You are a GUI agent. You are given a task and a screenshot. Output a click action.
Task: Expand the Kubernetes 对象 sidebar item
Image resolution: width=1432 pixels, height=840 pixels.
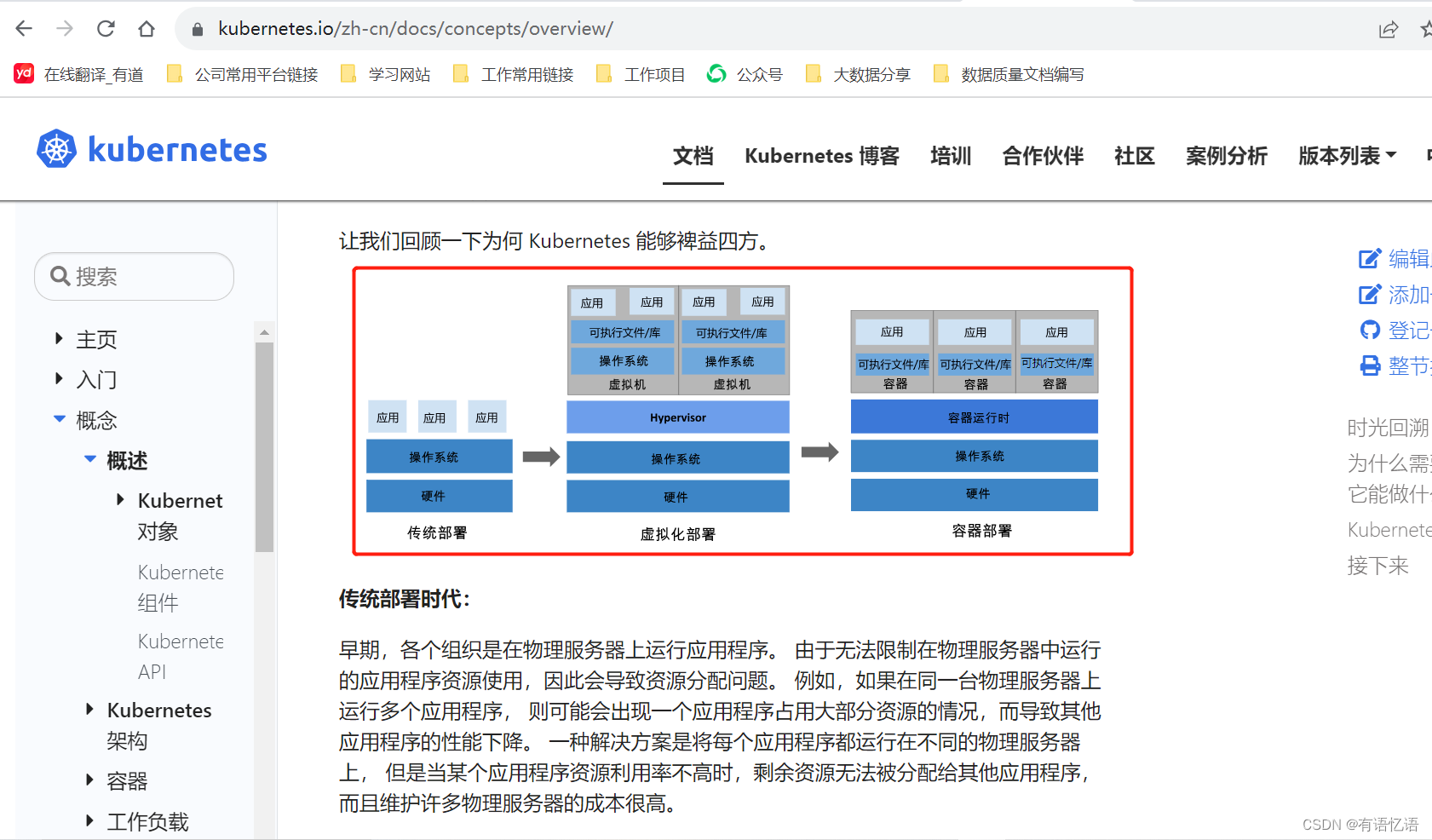click(120, 499)
